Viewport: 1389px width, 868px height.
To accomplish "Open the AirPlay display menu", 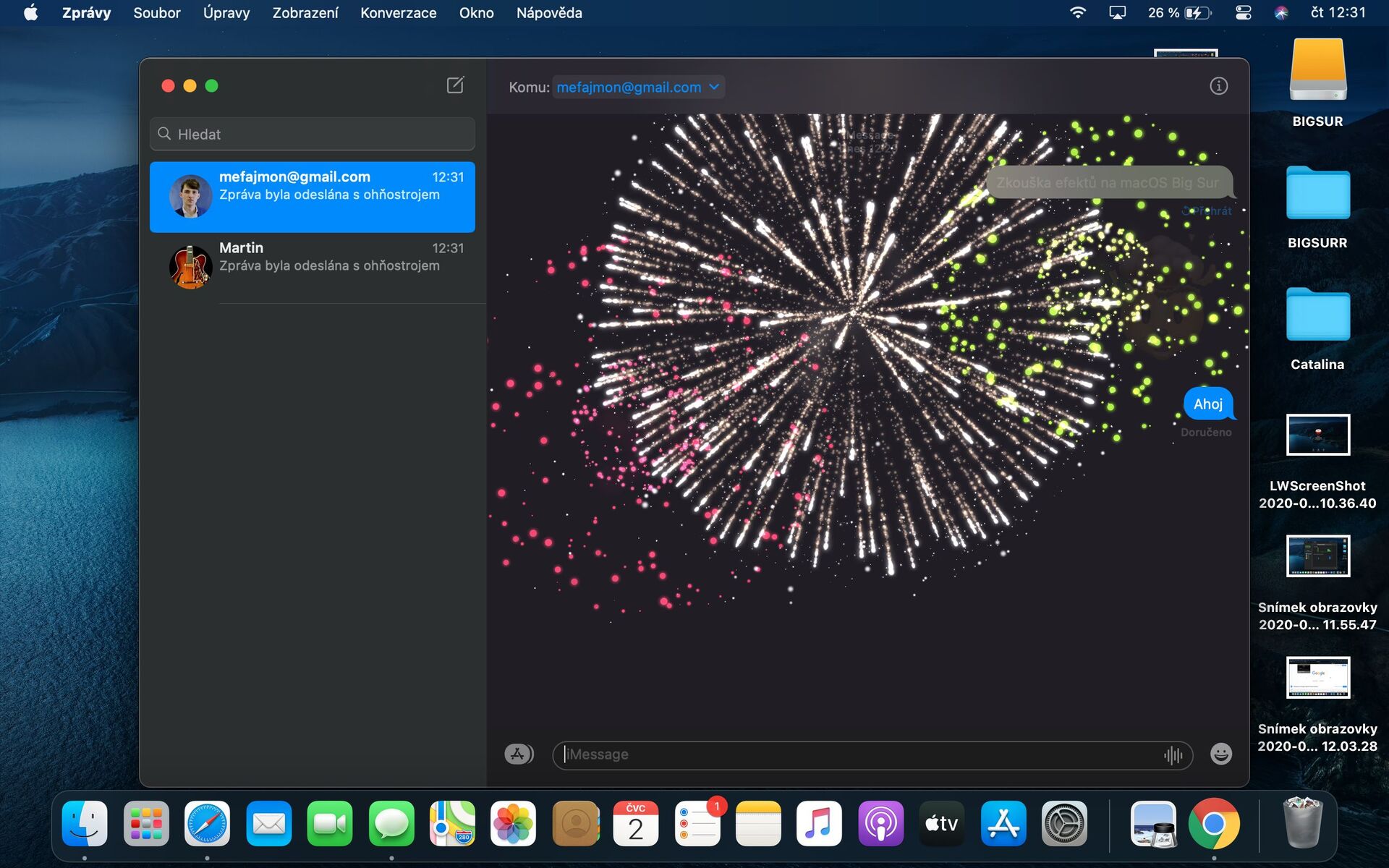I will [x=1117, y=12].
